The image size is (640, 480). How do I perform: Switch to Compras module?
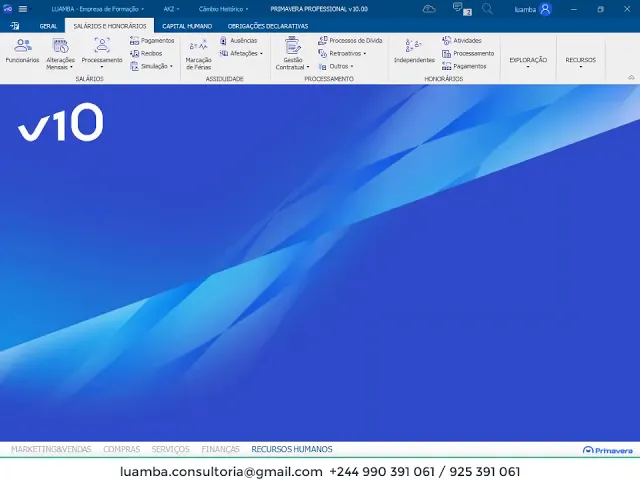pos(122,449)
